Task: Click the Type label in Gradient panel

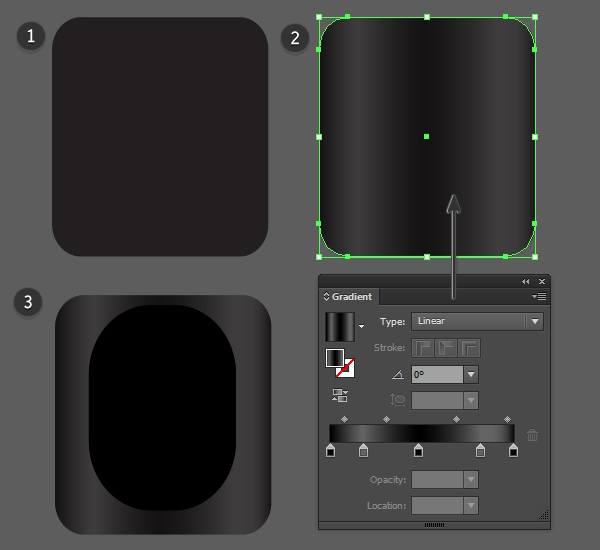Action: (x=392, y=322)
